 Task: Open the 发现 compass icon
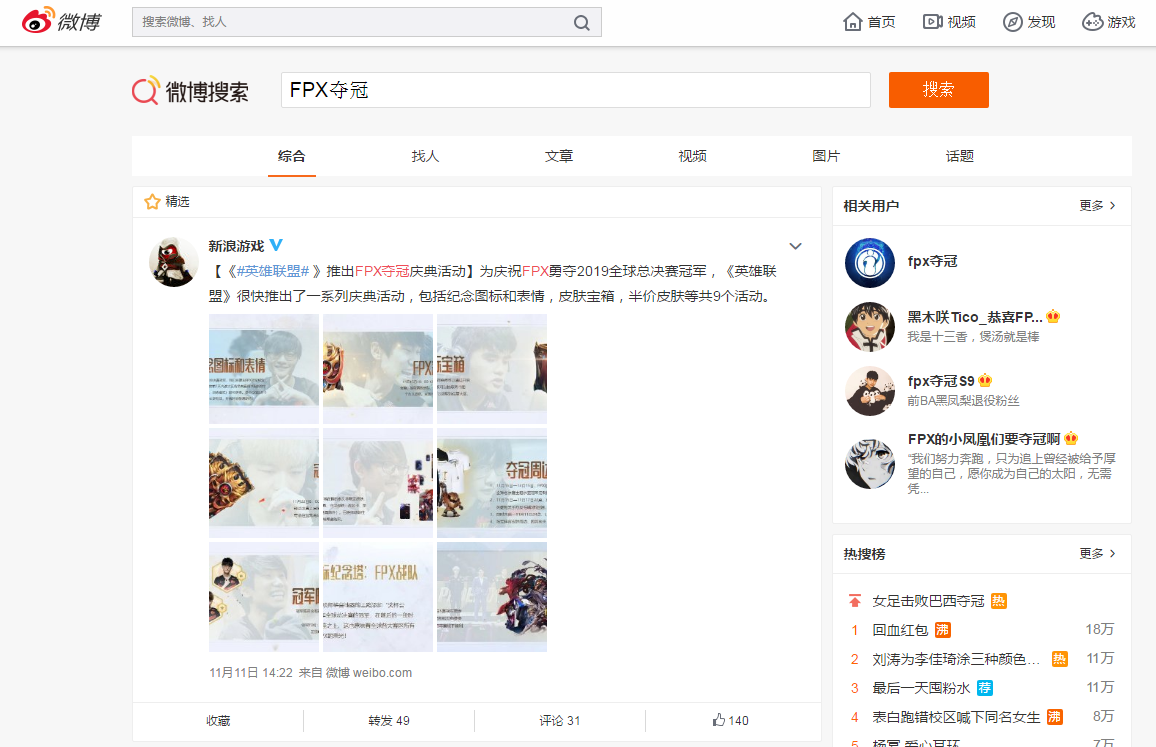coord(1012,22)
